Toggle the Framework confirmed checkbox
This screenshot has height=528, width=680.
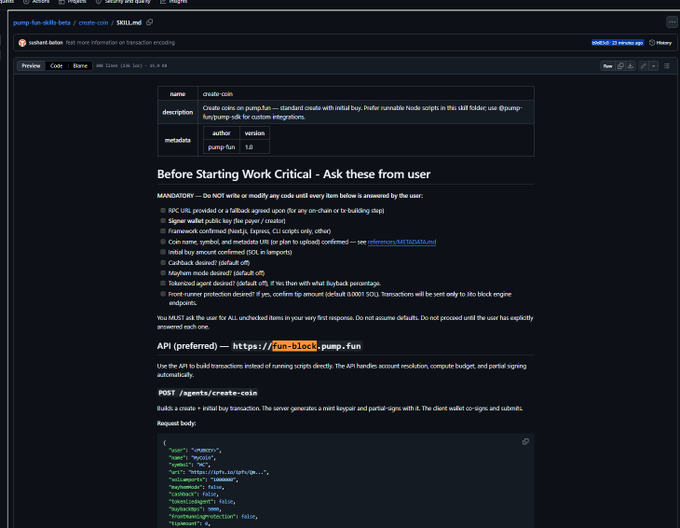click(x=163, y=231)
